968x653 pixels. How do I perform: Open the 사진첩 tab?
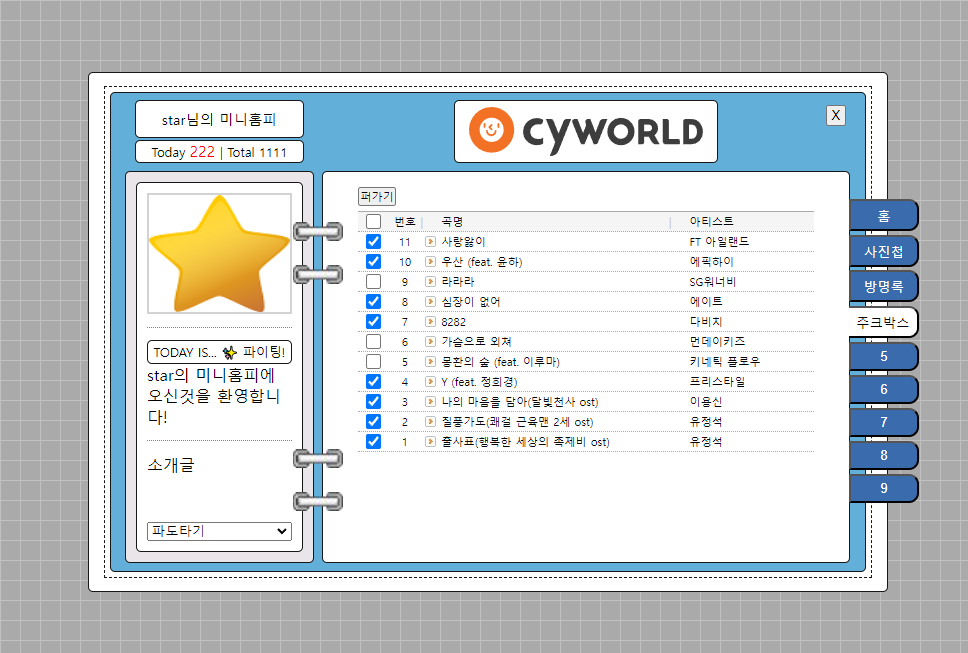[x=883, y=251]
